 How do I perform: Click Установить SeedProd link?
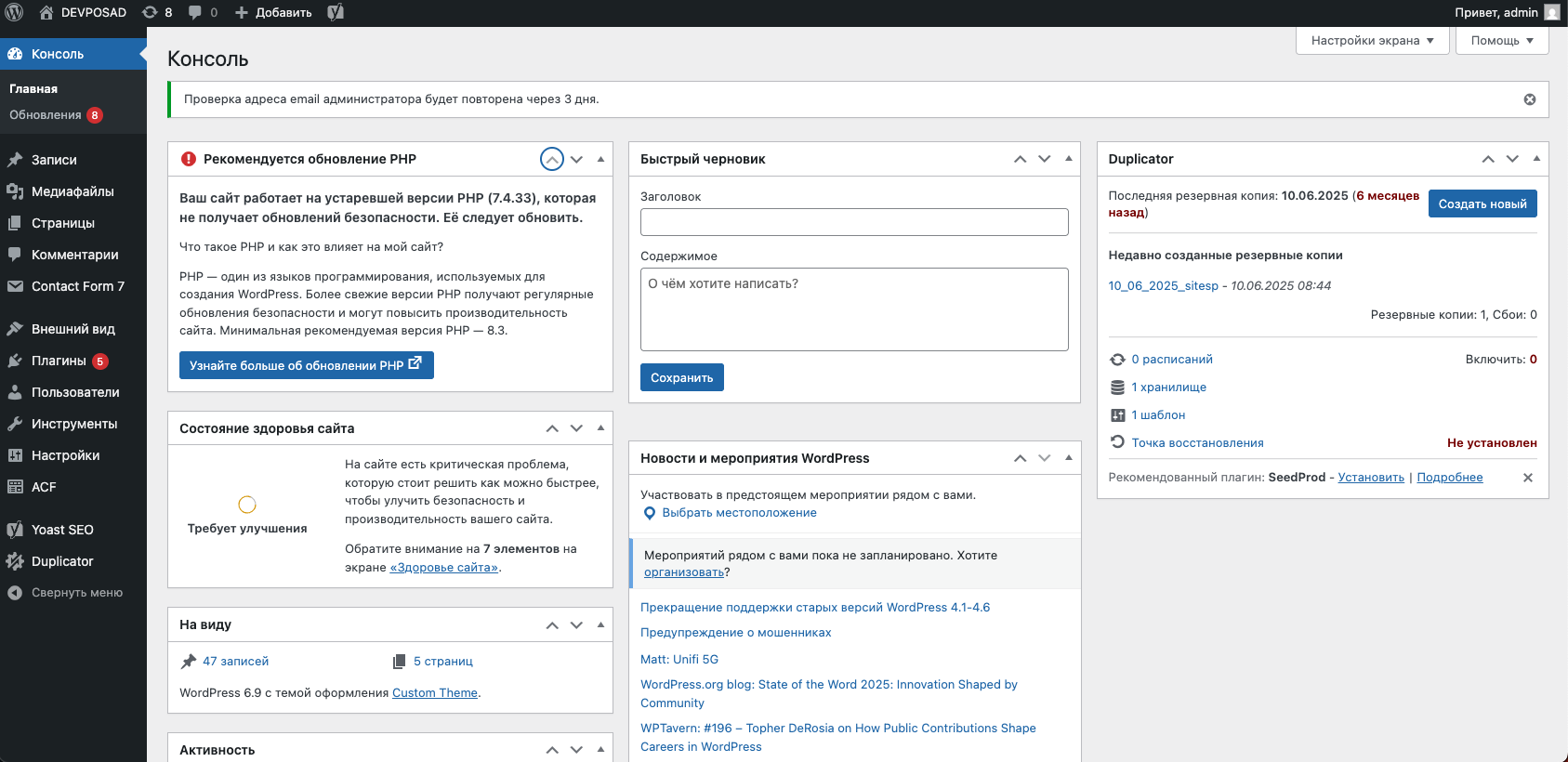point(1371,478)
